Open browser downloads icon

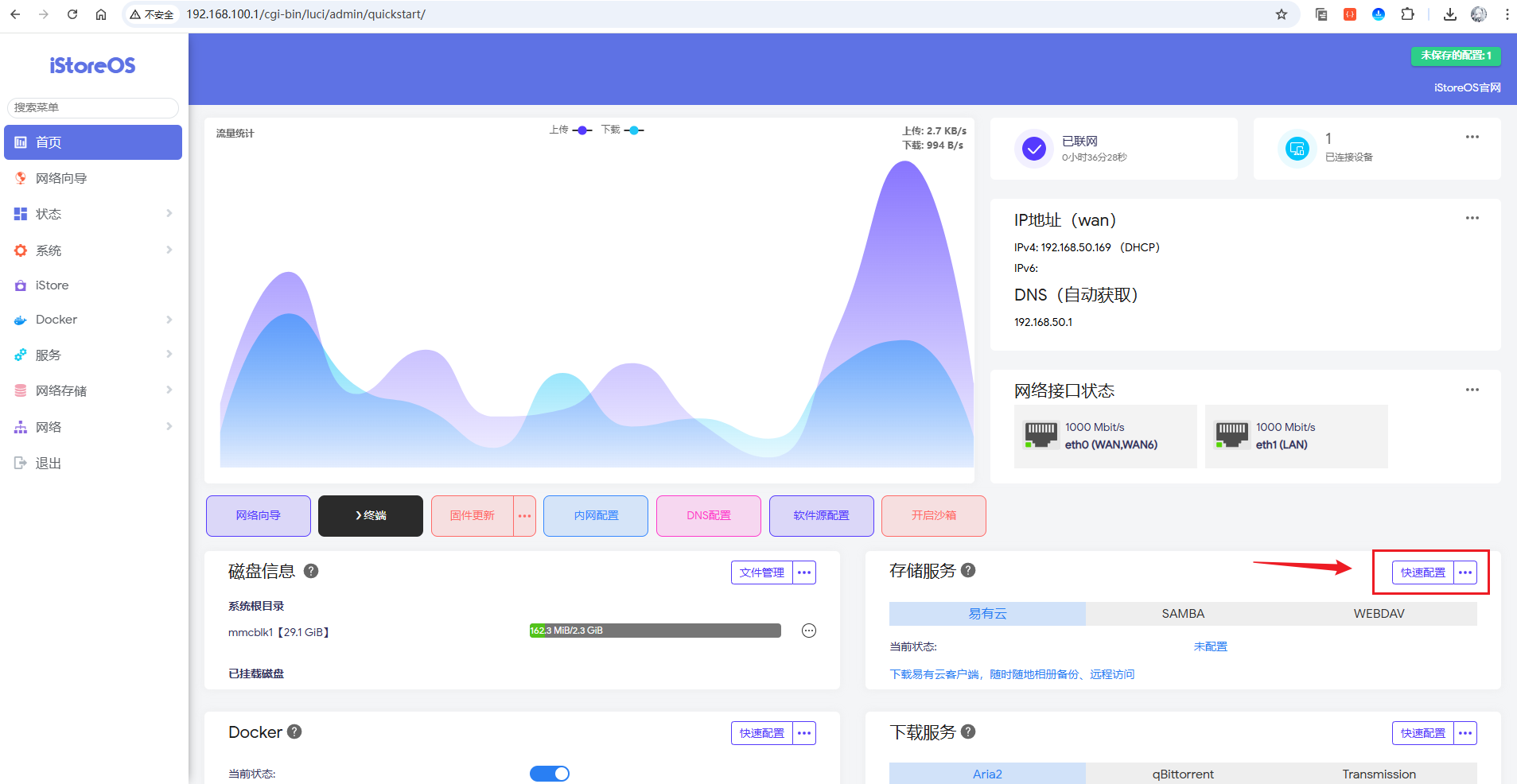click(x=1450, y=14)
